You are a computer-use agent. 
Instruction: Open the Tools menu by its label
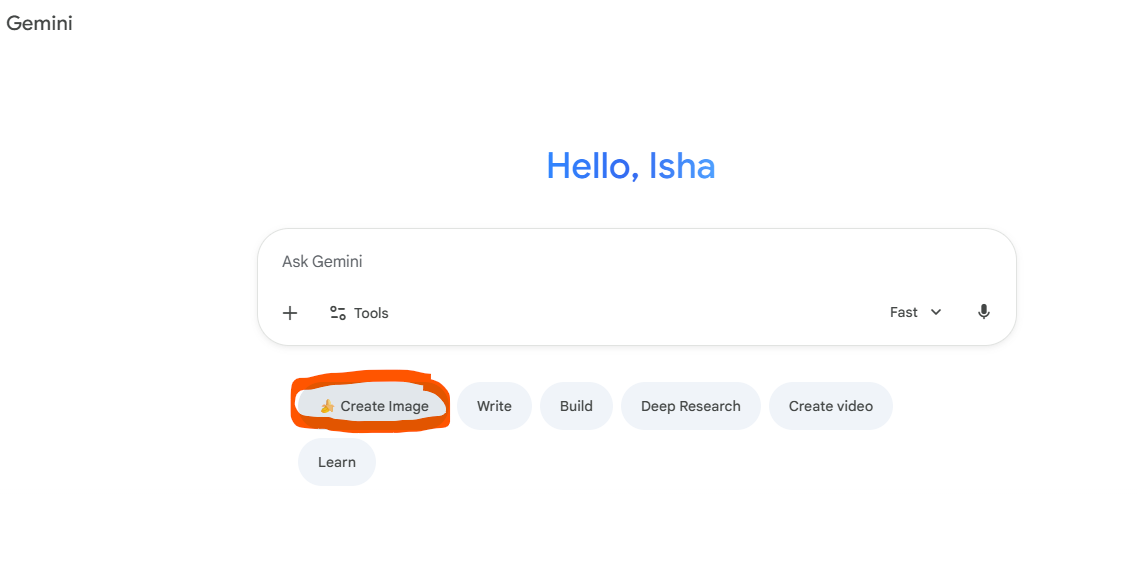371,313
